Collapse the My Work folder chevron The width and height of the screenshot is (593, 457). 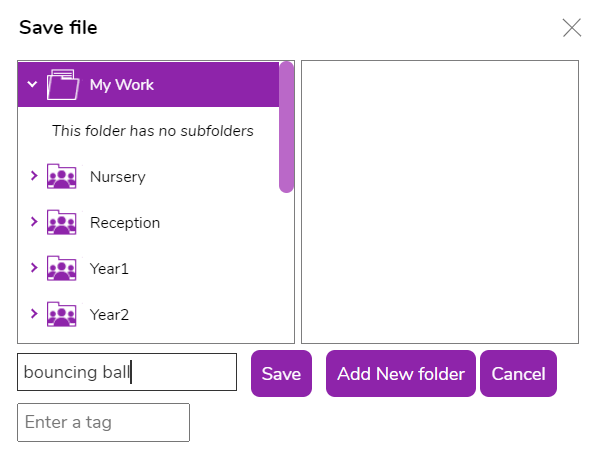pos(33,84)
